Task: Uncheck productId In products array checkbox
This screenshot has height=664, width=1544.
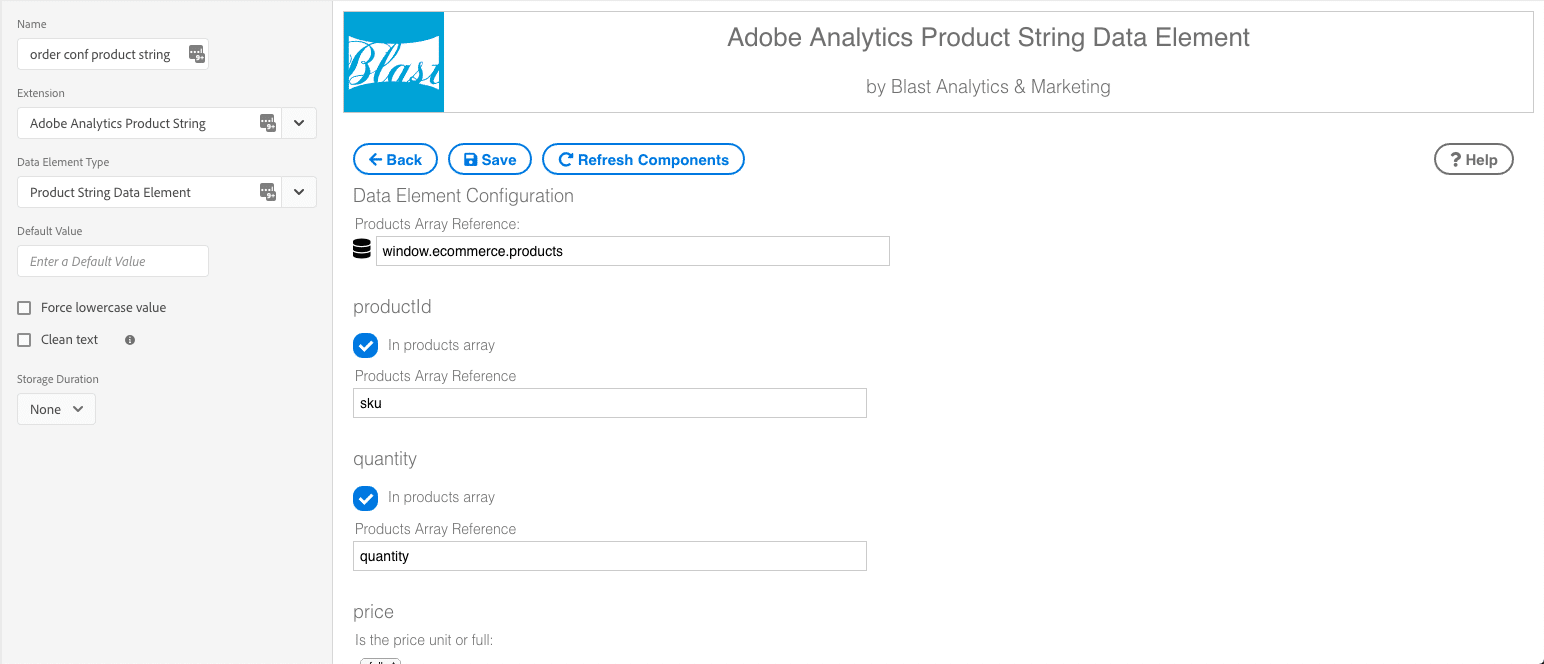Action: 366,345
